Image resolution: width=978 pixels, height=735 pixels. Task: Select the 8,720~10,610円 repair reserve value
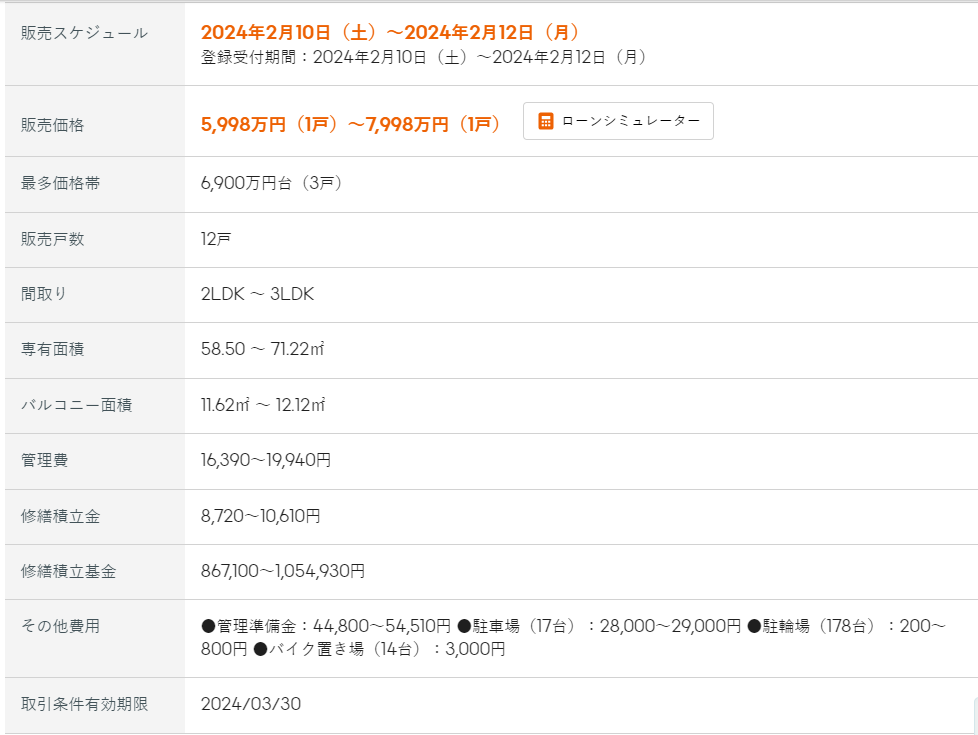coord(261,516)
